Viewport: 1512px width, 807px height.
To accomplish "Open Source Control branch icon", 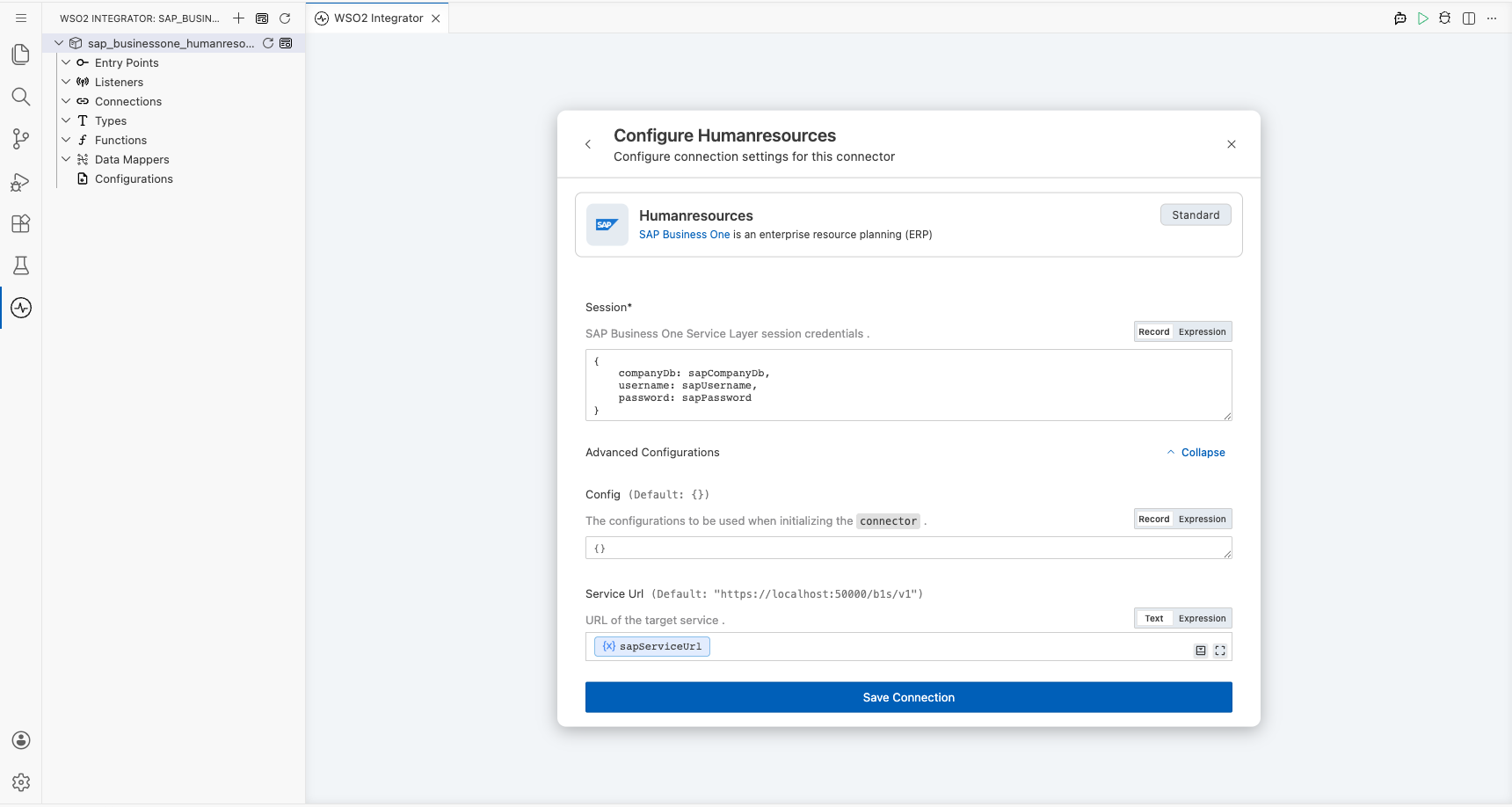I will pyautogui.click(x=21, y=139).
